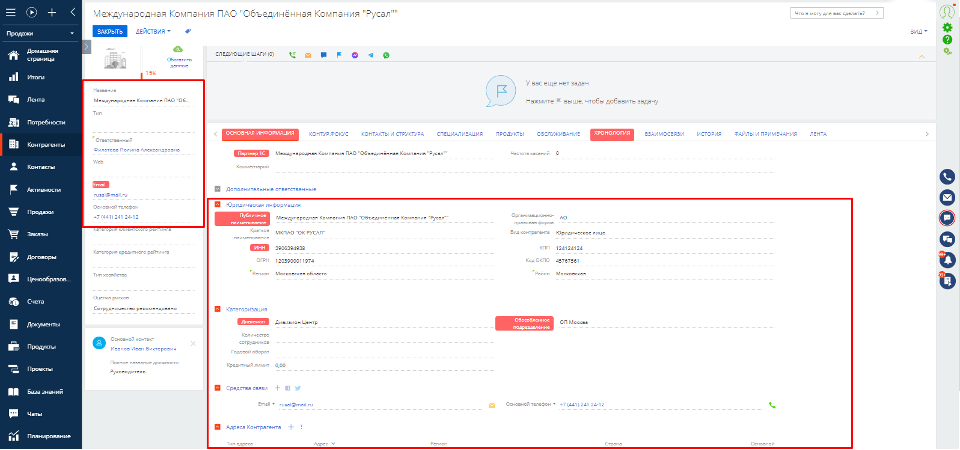Viewport: 960px width, 450px height.
Task: Click the Twitter icon in Средства связи
Action: coord(298,388)
